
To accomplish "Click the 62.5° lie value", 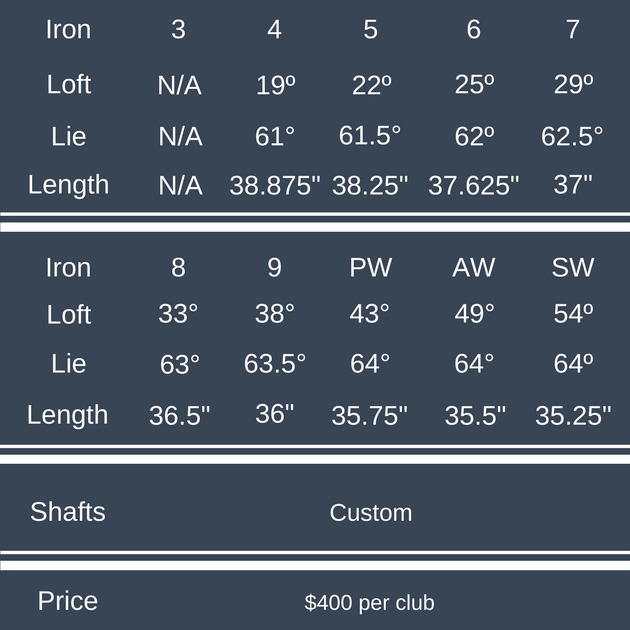I will (572, 135).
